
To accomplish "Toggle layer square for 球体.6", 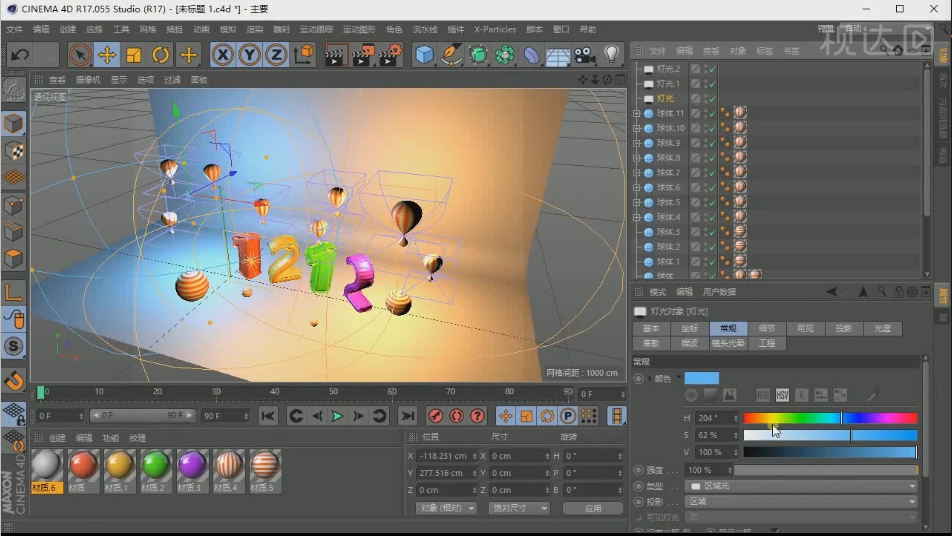I will [x=696, y=188].
